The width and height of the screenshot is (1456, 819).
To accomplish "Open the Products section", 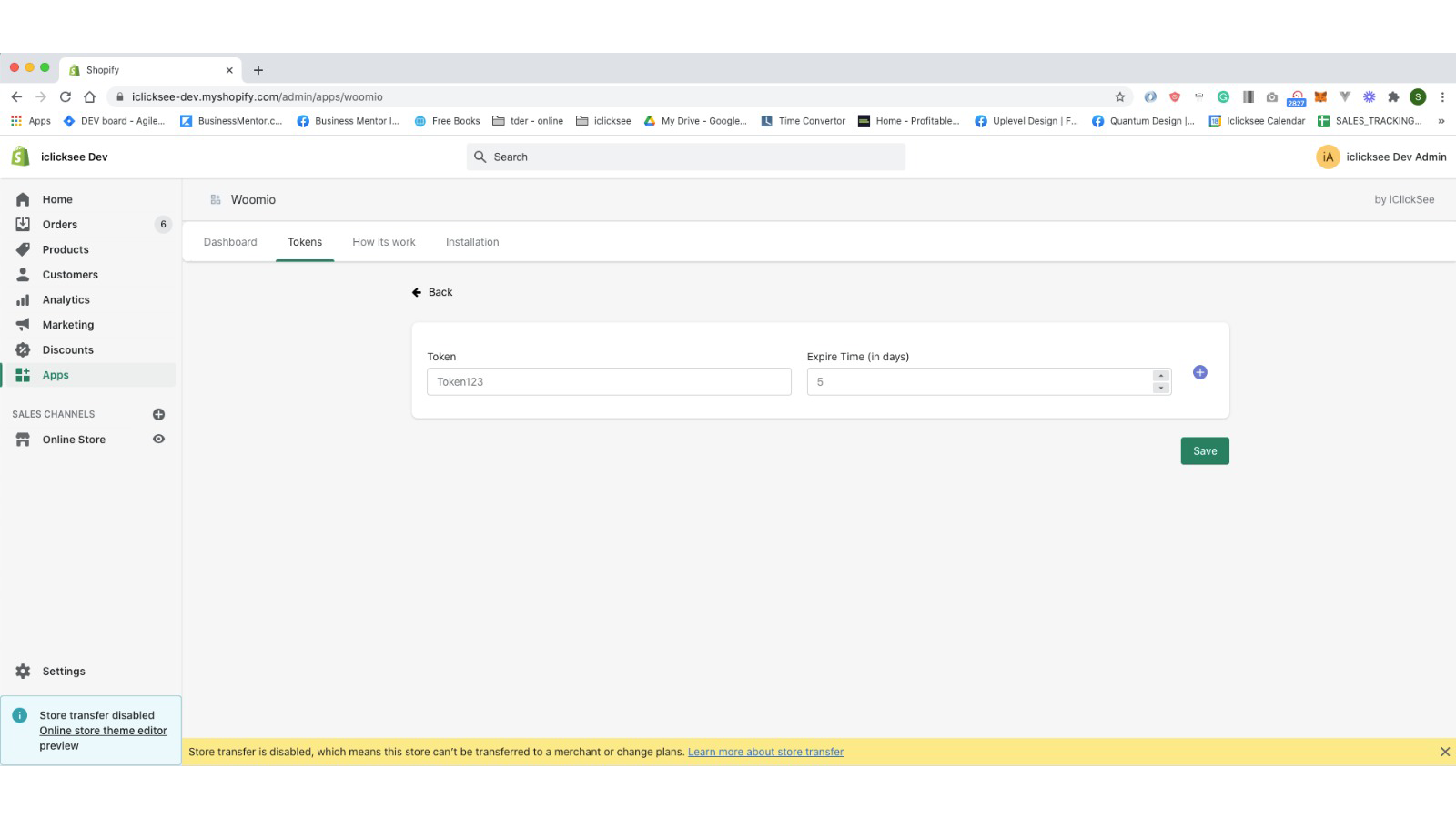I will pyautogui.click(x=65, y=249).
